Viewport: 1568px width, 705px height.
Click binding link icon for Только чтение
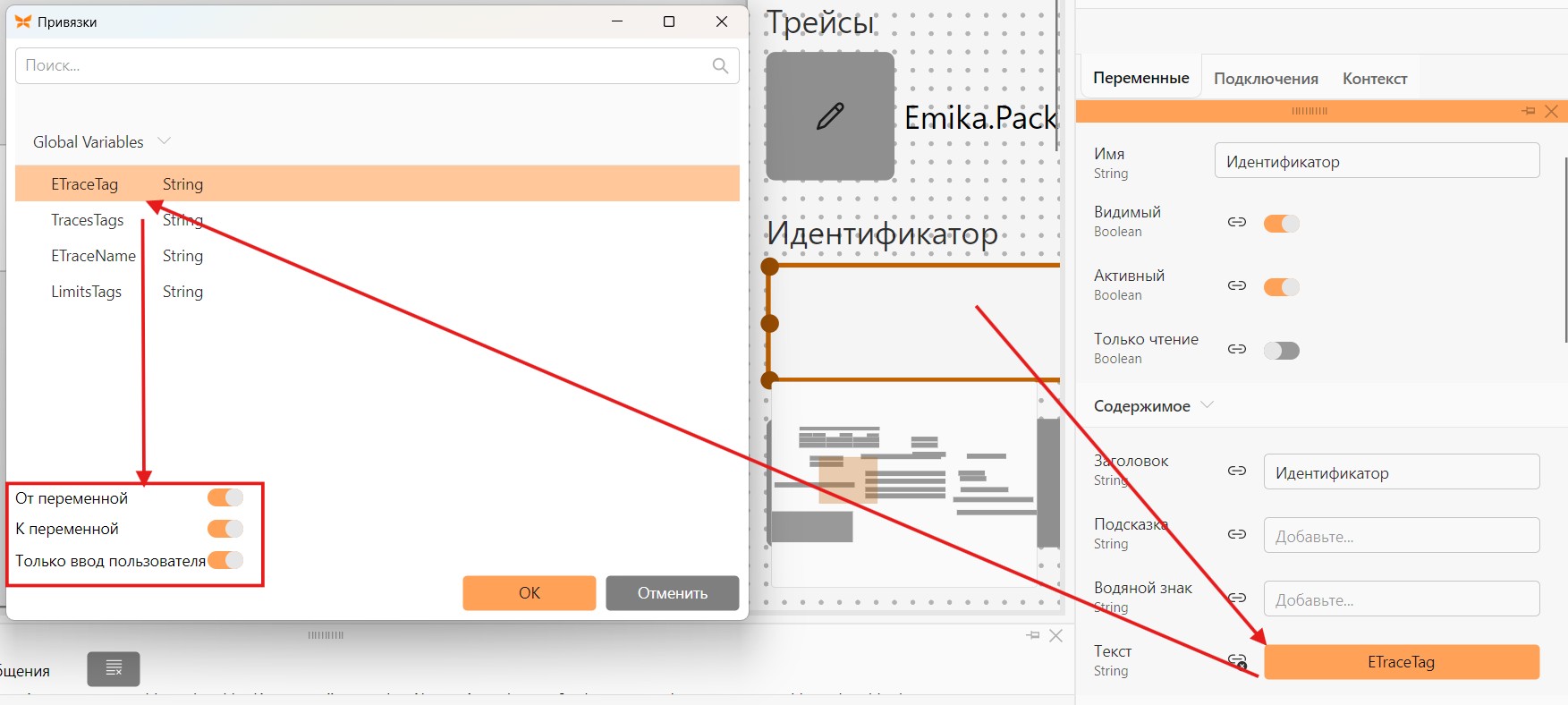click(1237, 349)
